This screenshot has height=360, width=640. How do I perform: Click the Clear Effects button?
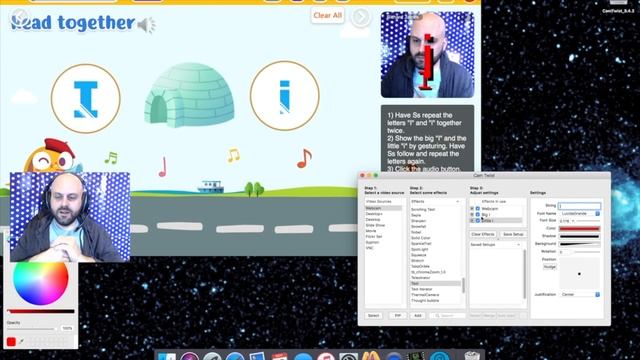point(483,234)
